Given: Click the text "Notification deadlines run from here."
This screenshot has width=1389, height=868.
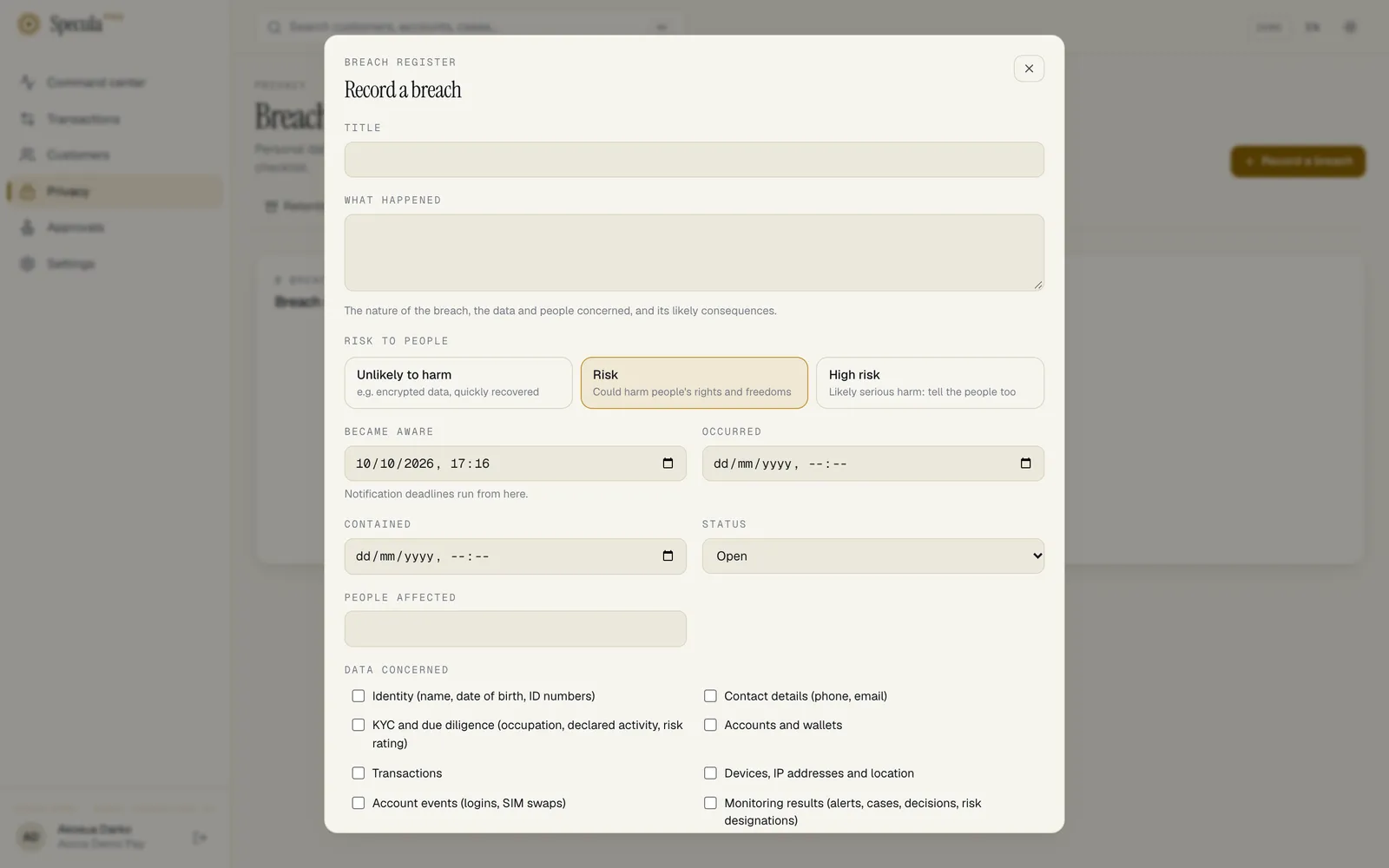Looking at the screenshot, I should tap(436, 494).
